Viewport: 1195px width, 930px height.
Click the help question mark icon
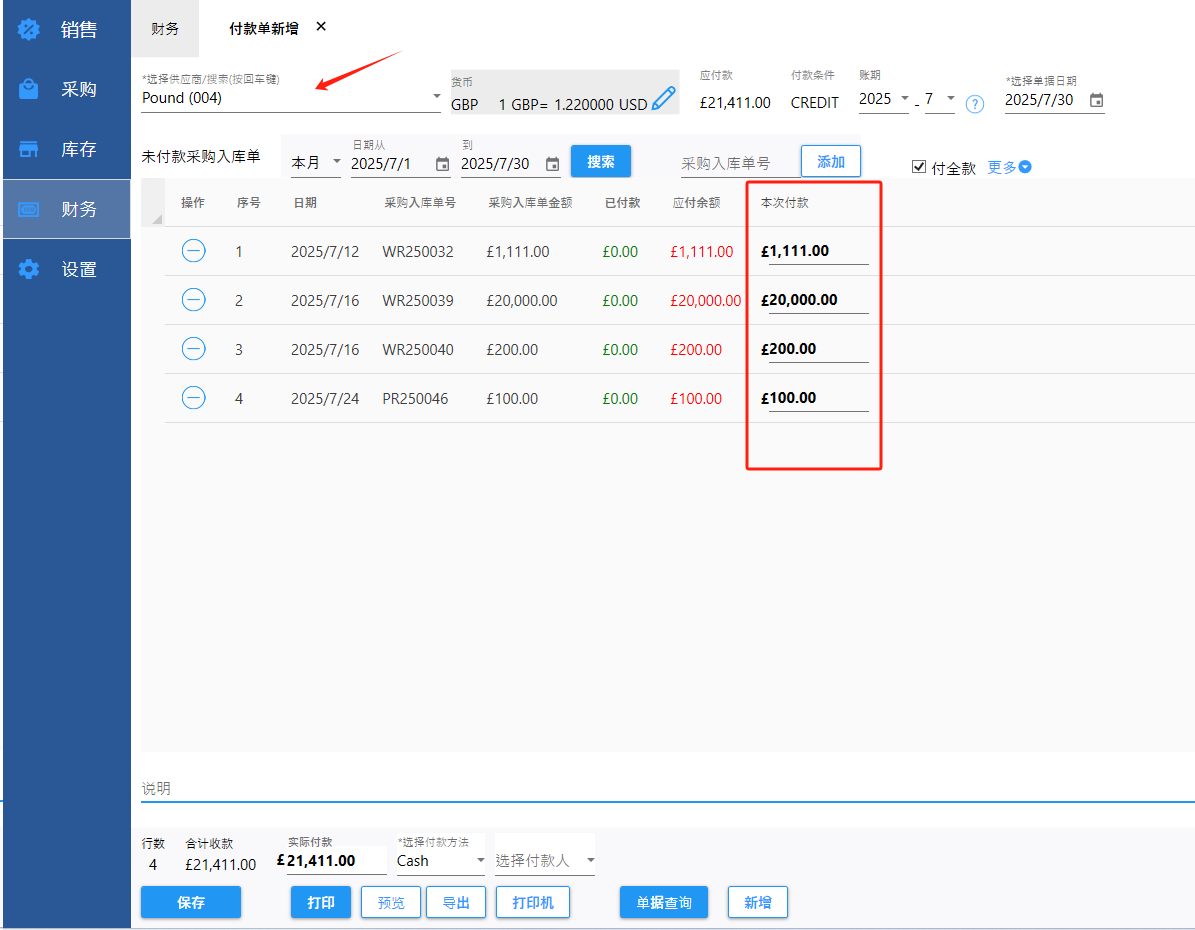(975, 104)
